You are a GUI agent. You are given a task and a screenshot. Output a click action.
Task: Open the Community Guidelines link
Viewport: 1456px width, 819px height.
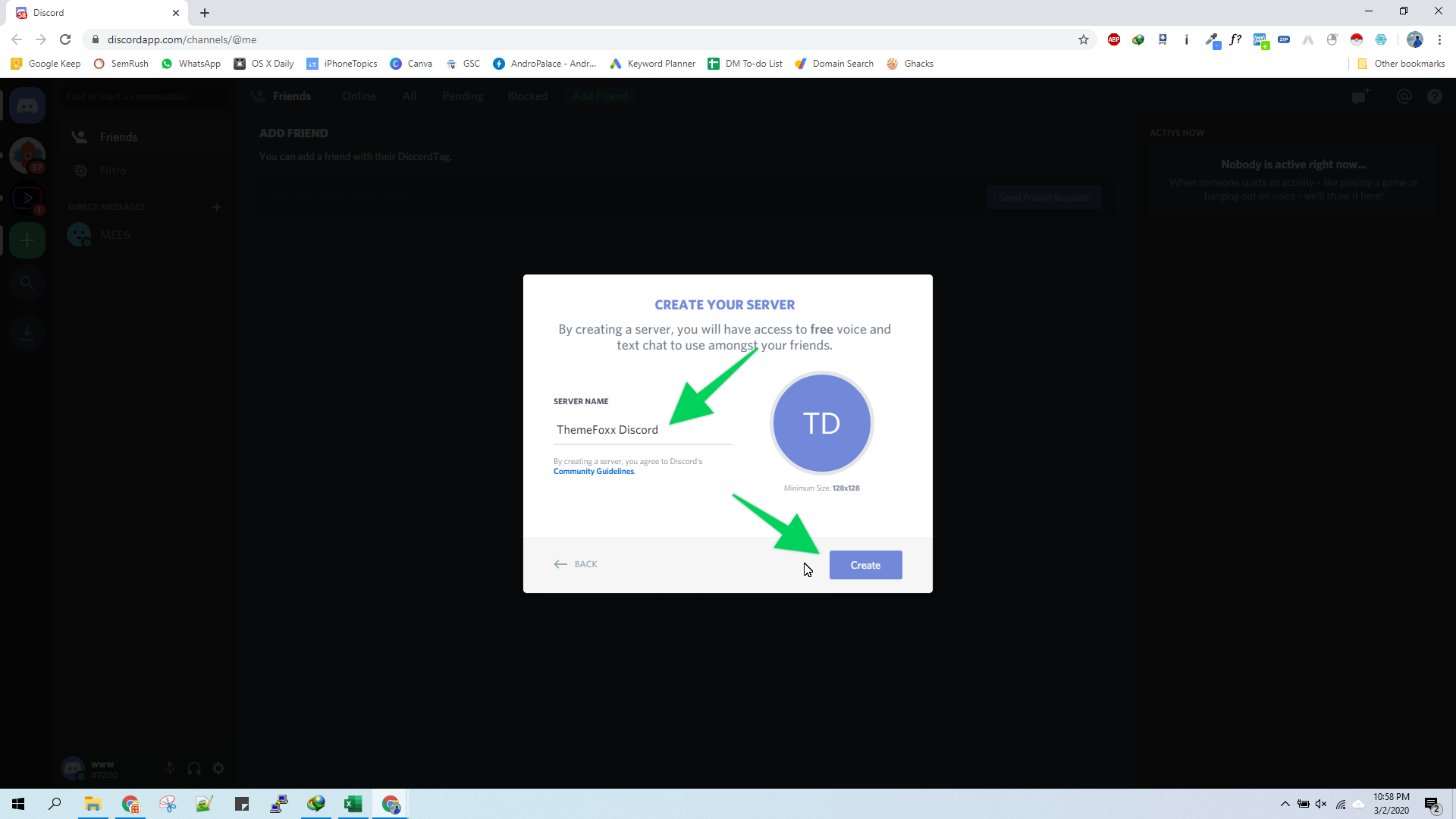[x=594, y=472]
